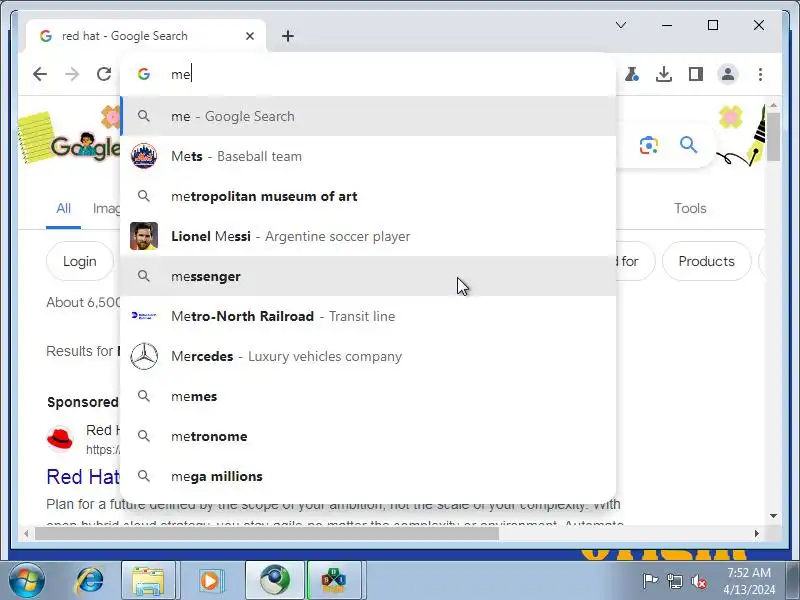Image resolution: width=800 pixels, height=600 pixels.
Task: Click the forward navigation arrow
Action: 72,74
